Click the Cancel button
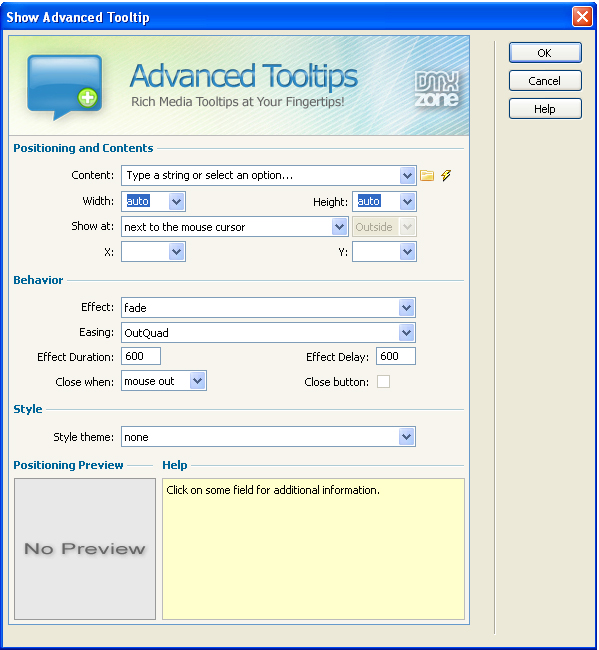Image resolution: width=599 pixels, height=650 pixels. [545, 81]
